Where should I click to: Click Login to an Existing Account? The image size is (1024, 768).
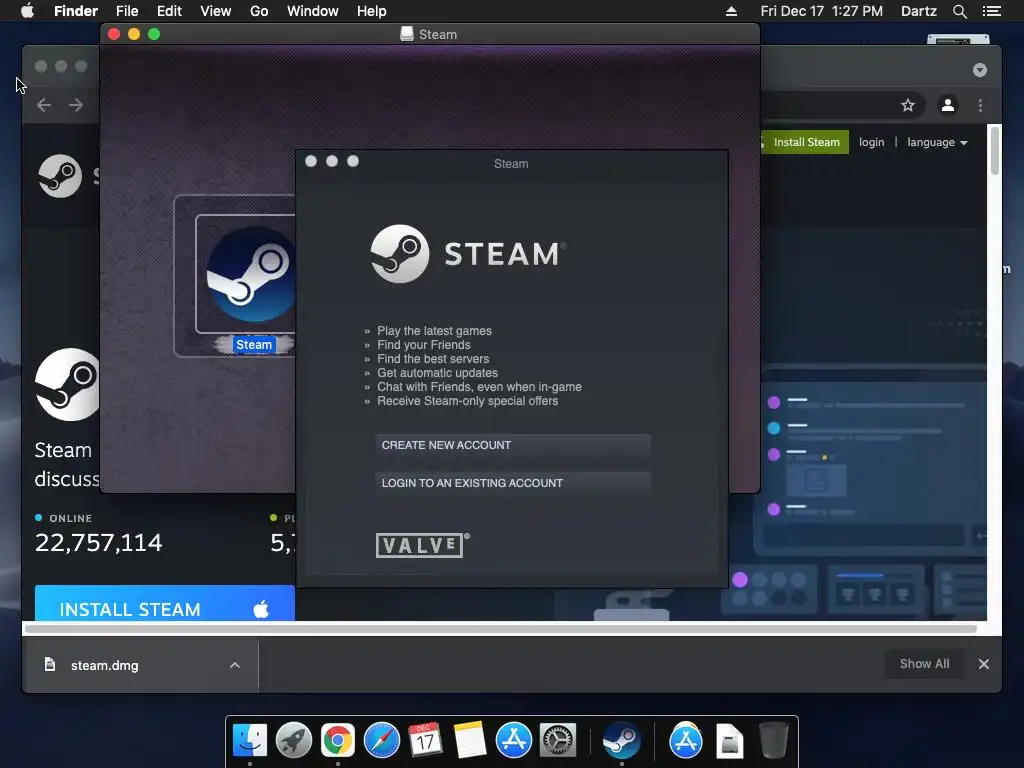point(513,483)
